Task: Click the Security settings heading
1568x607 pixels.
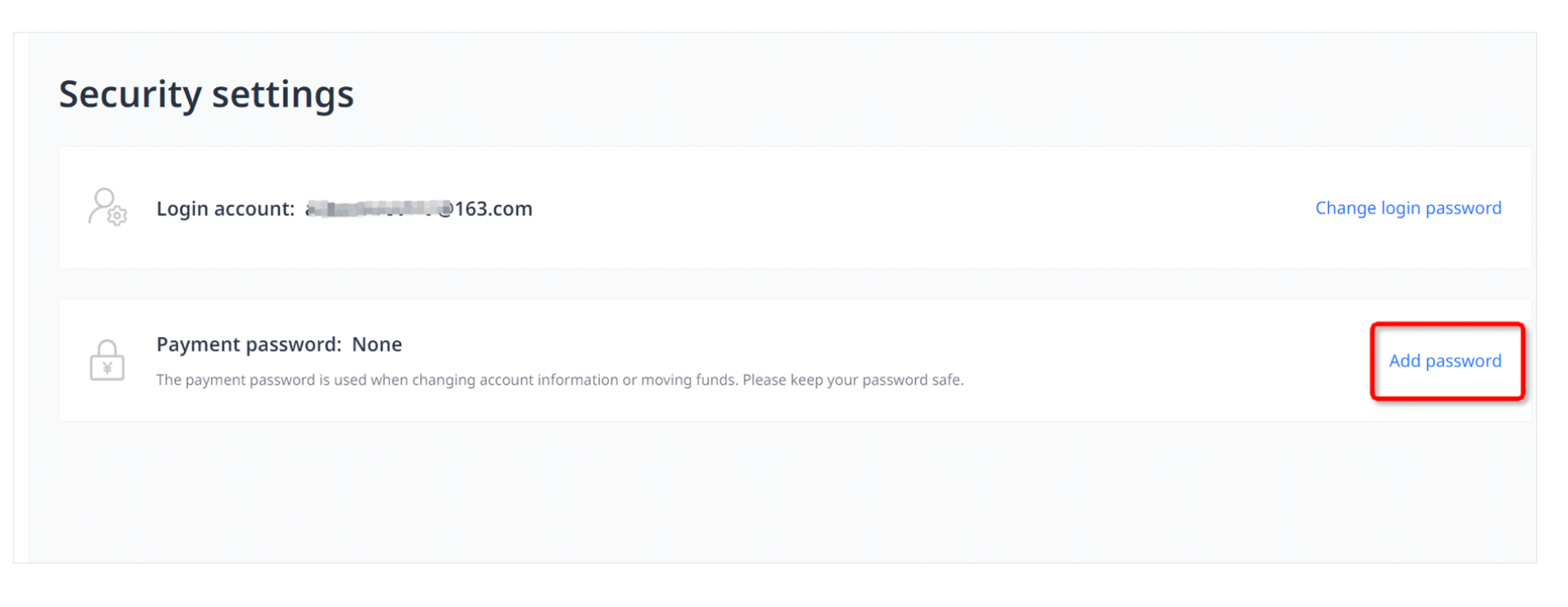Action: coord(206,94)
